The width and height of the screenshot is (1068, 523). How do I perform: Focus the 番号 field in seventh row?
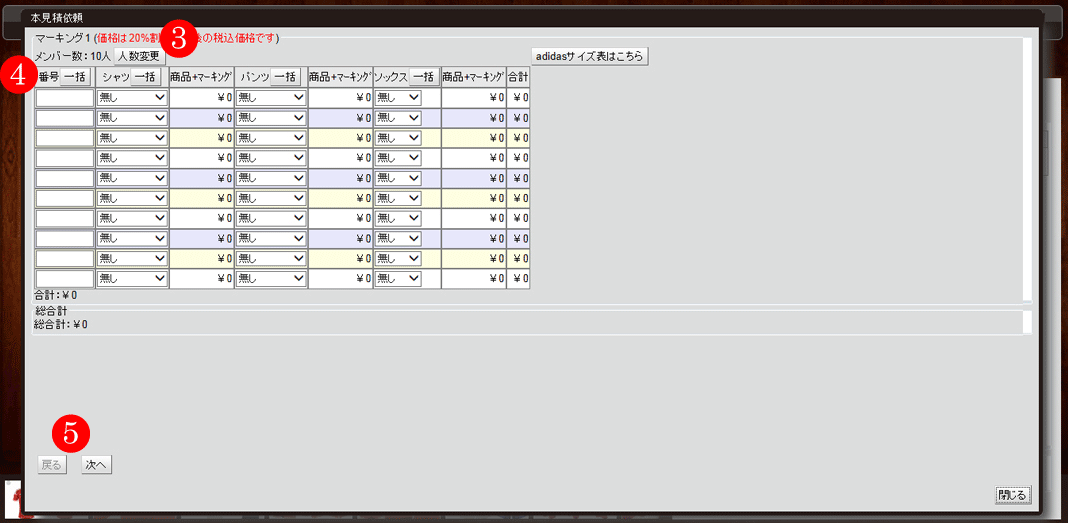click(x=65, y=218)
